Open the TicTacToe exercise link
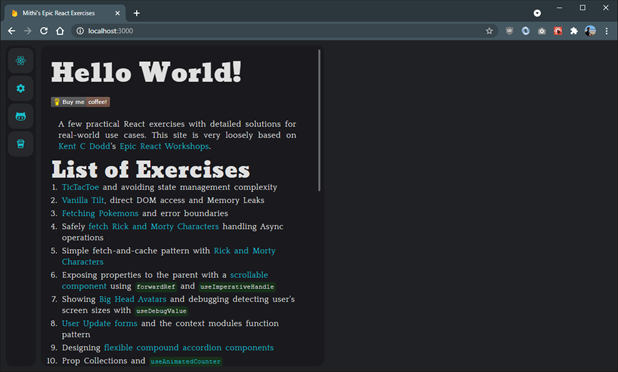Viewport: 618px width, 372px height. pyautogui.click(x=80, y=187)
